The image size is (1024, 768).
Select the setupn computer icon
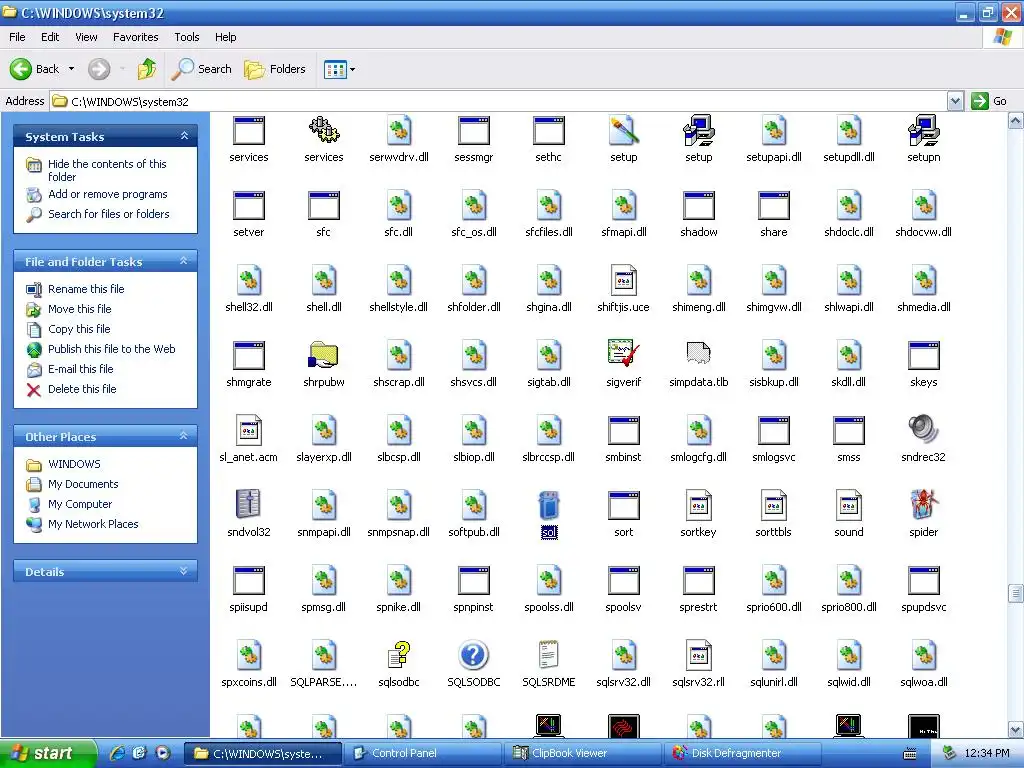(x=923, y=131)
